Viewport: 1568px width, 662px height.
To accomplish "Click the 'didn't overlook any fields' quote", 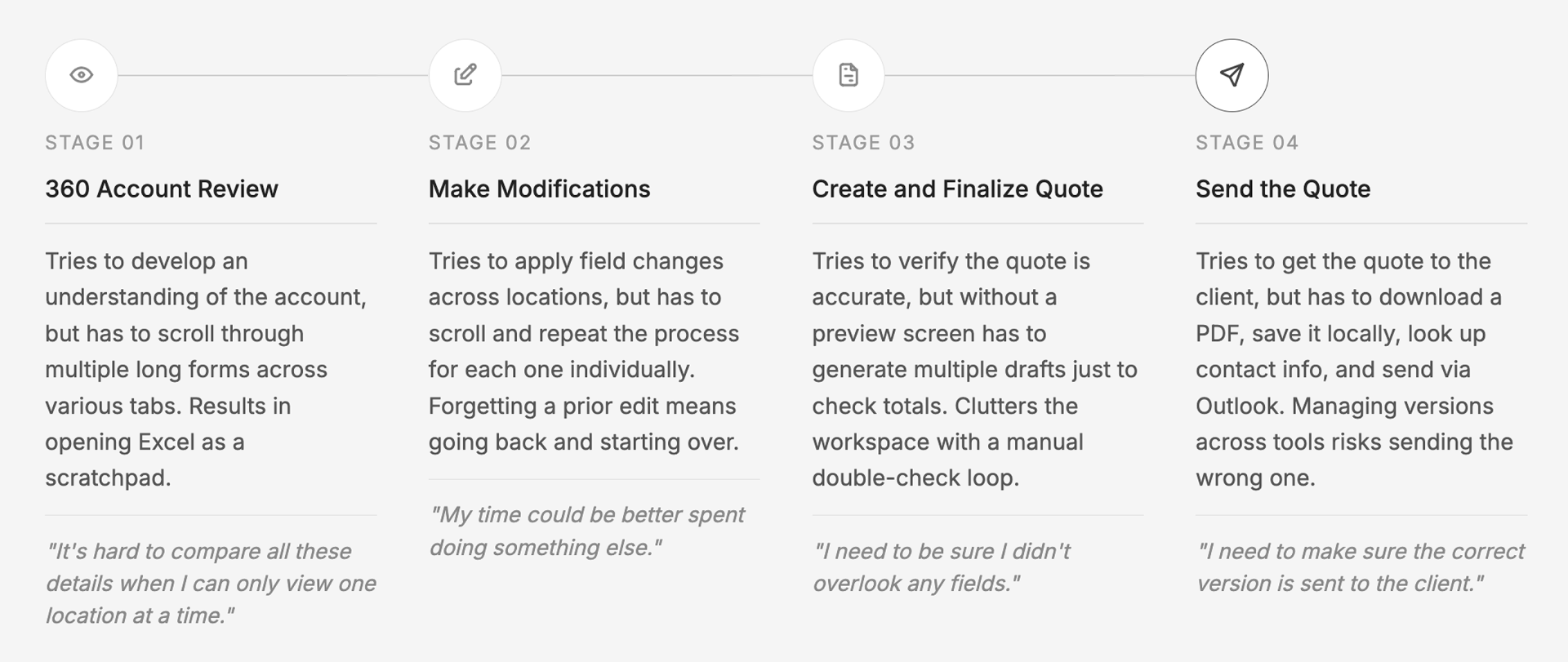I will point(942,567).
